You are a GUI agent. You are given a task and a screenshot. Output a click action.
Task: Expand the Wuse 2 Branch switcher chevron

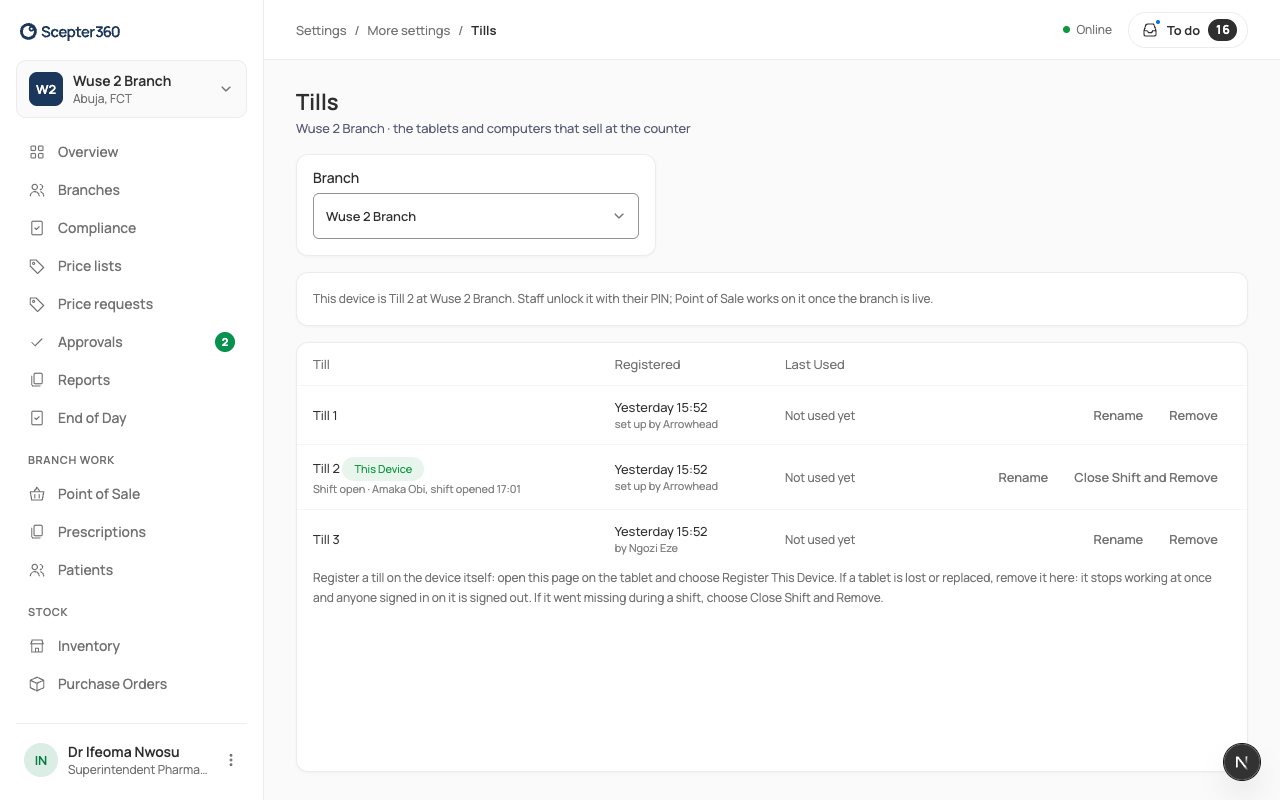click(226, 89)
